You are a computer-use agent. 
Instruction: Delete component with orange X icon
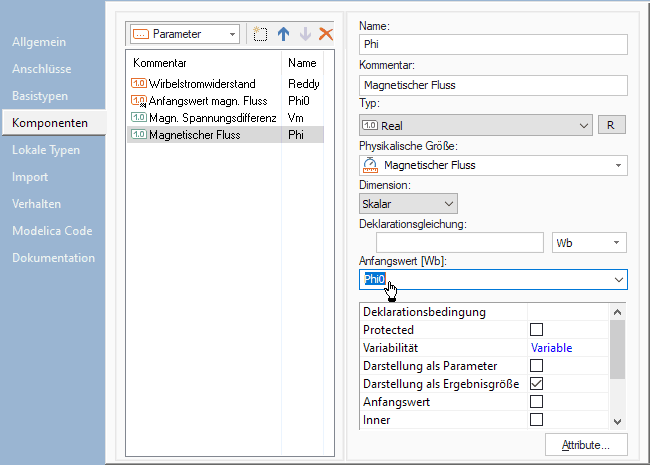pyautogui.click(x=325, y=34)
